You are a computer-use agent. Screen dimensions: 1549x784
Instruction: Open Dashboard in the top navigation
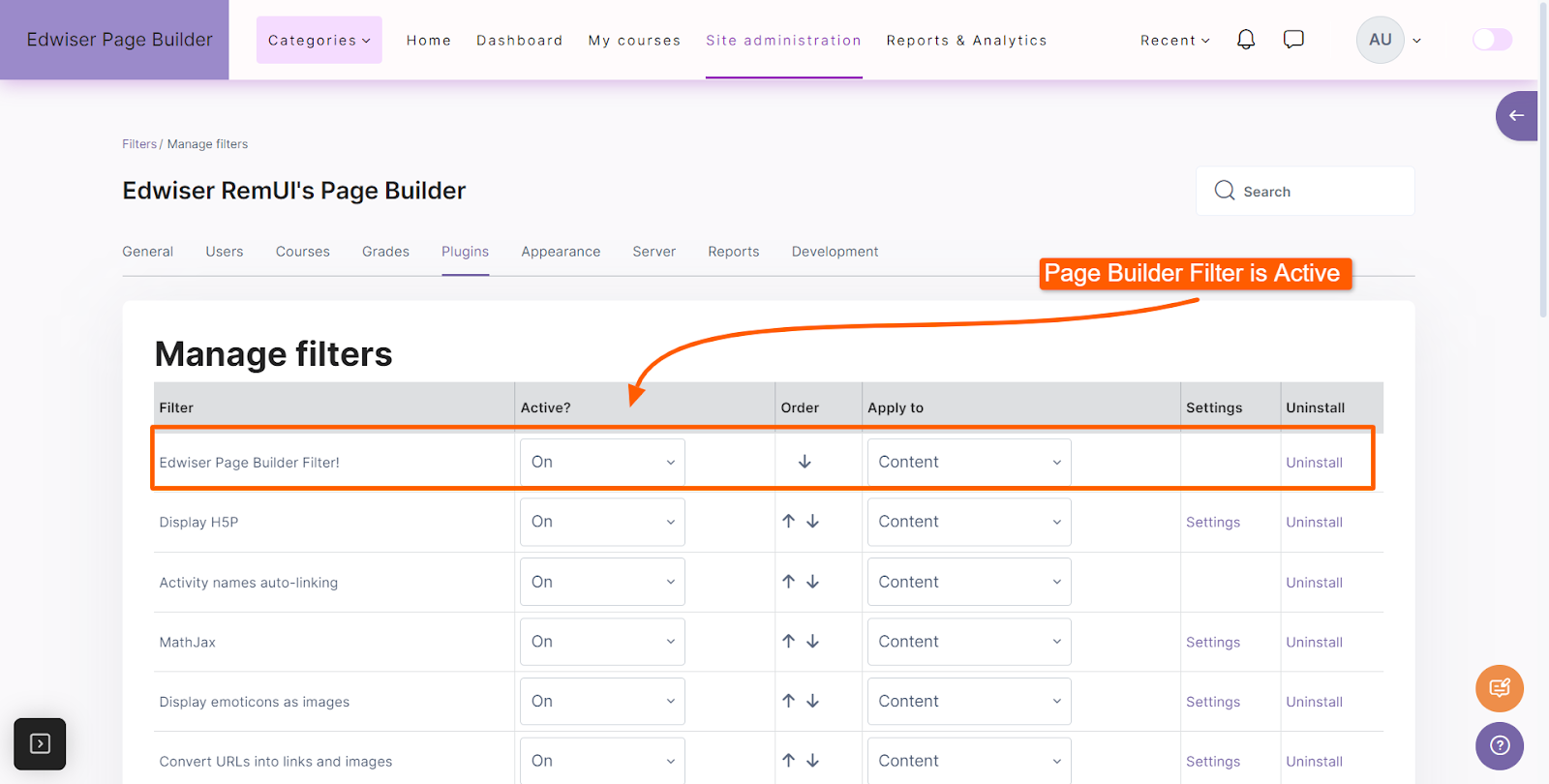pos(520,41)
